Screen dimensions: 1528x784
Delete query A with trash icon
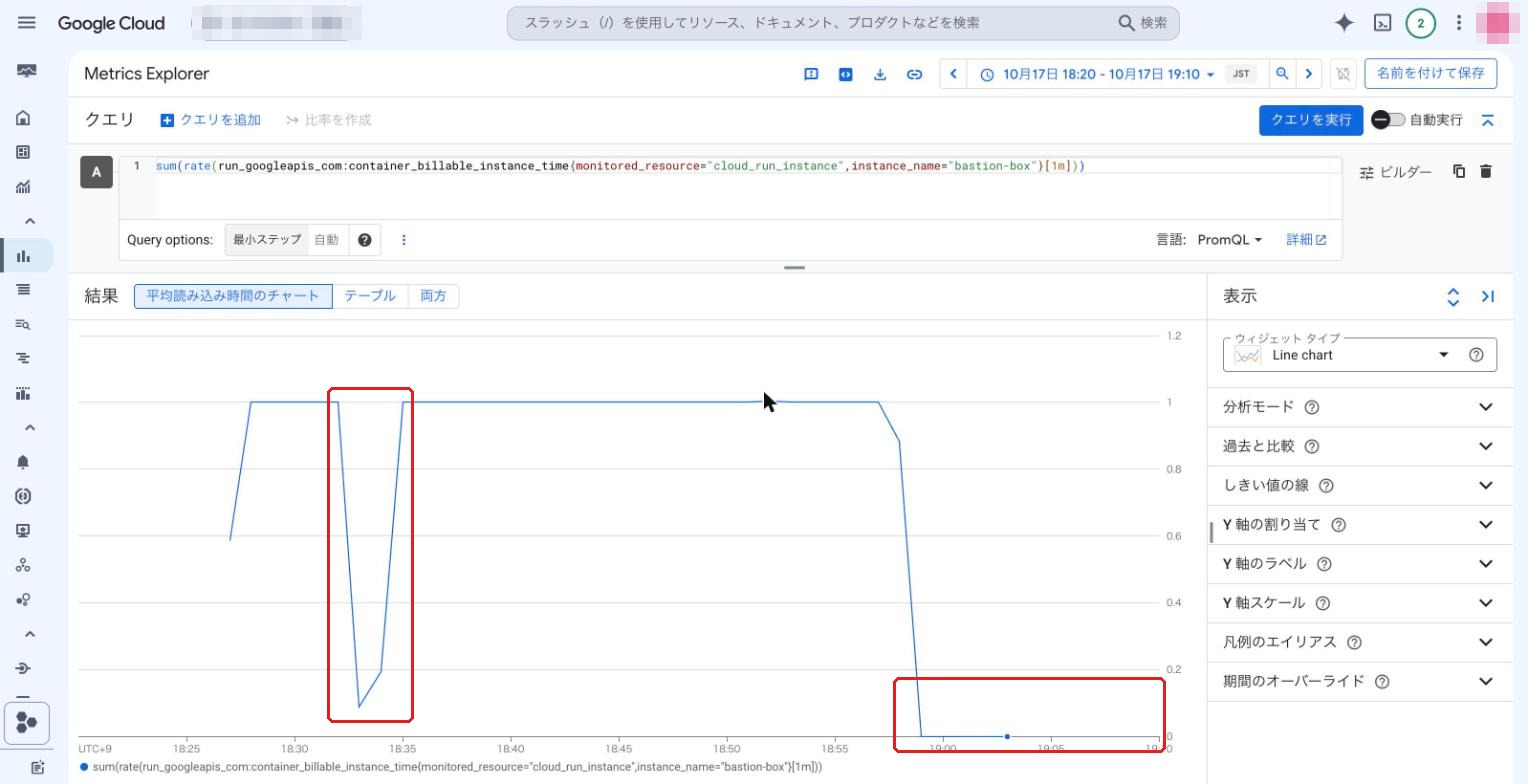tap(1486, 172)
